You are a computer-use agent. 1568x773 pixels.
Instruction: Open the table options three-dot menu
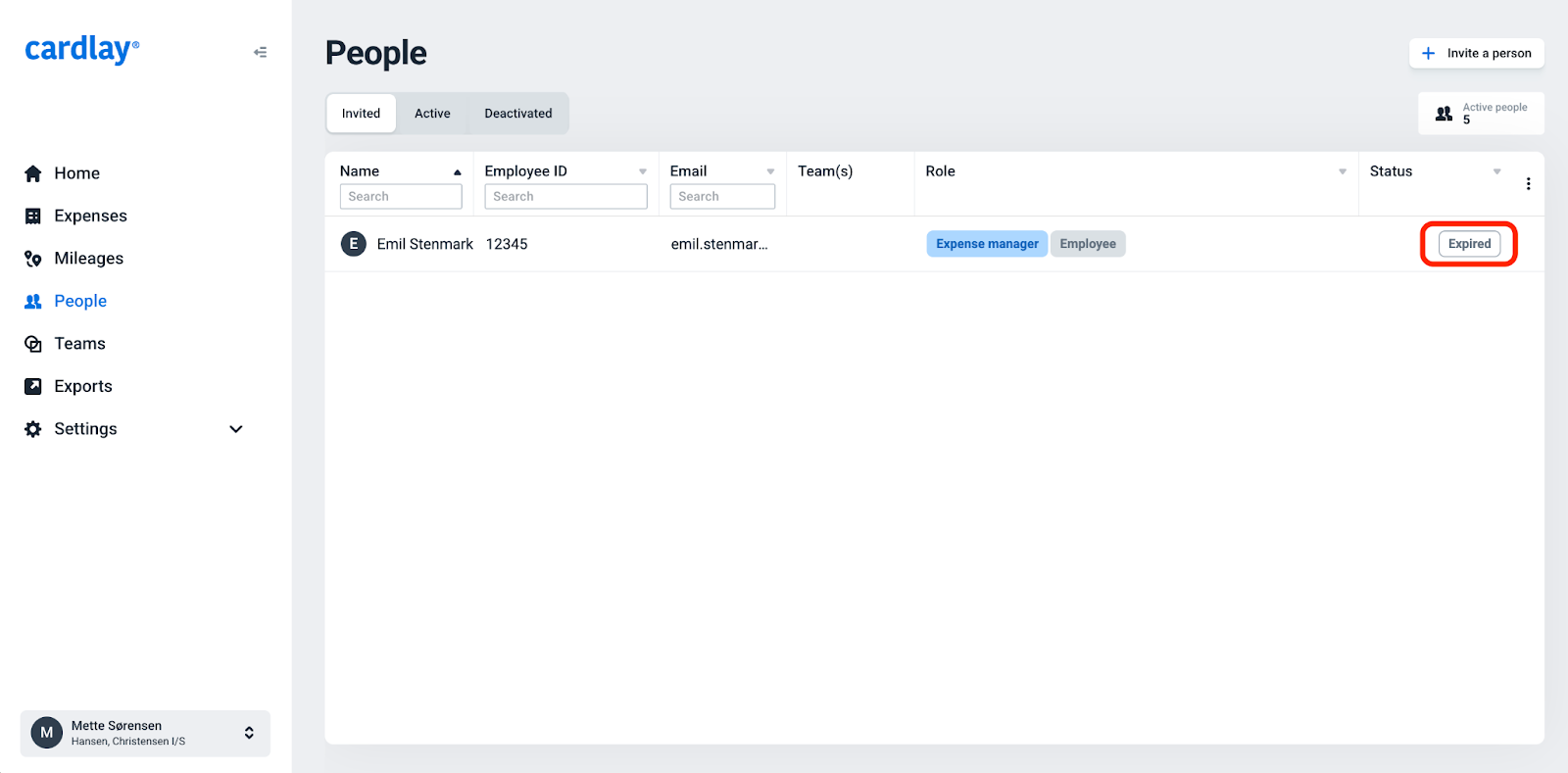[x=1528, y=184]
